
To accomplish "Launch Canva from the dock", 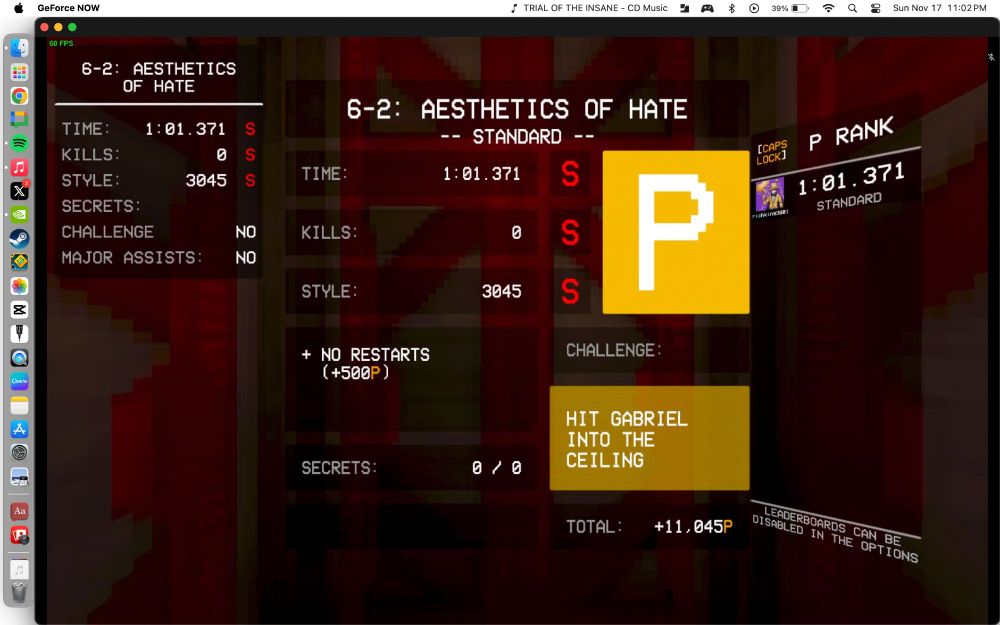I will (19, 381).
